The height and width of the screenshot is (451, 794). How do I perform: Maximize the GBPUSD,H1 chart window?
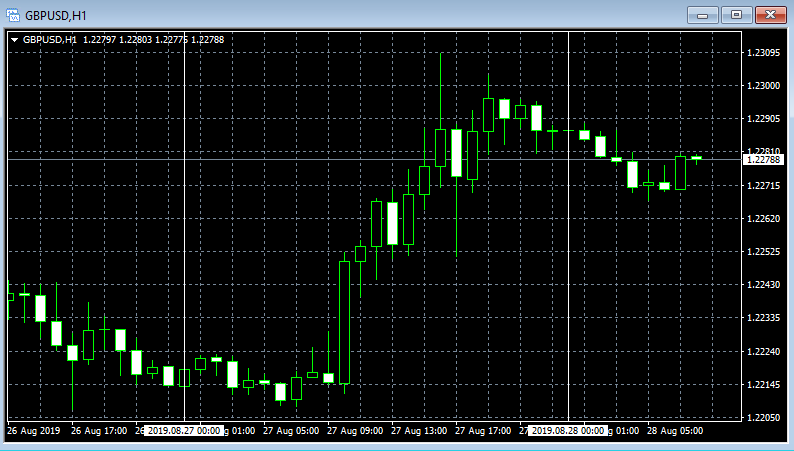736,15
